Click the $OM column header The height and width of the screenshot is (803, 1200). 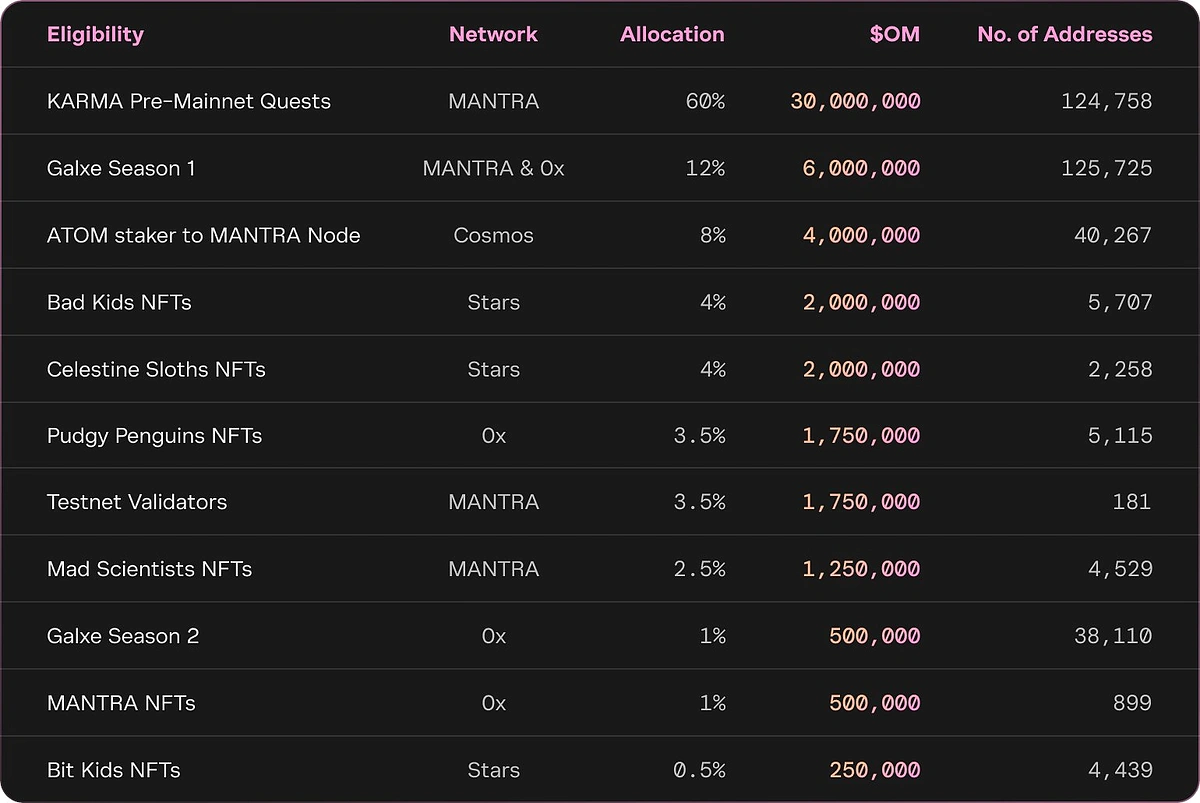pos(895,34)
